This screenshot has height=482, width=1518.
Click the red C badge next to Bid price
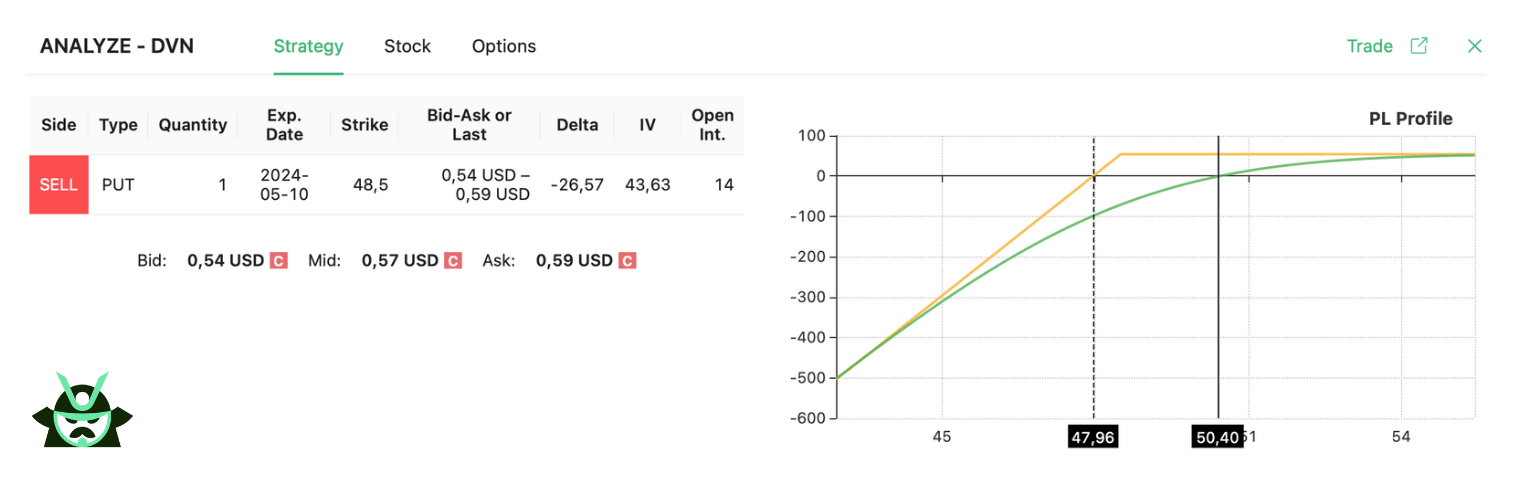pyautogui.click(x=279, y=261)
